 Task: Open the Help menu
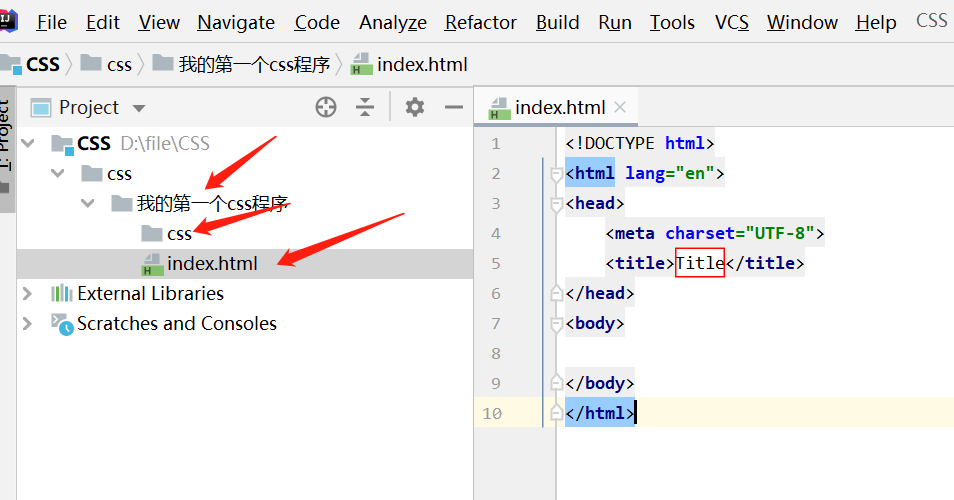876,23
